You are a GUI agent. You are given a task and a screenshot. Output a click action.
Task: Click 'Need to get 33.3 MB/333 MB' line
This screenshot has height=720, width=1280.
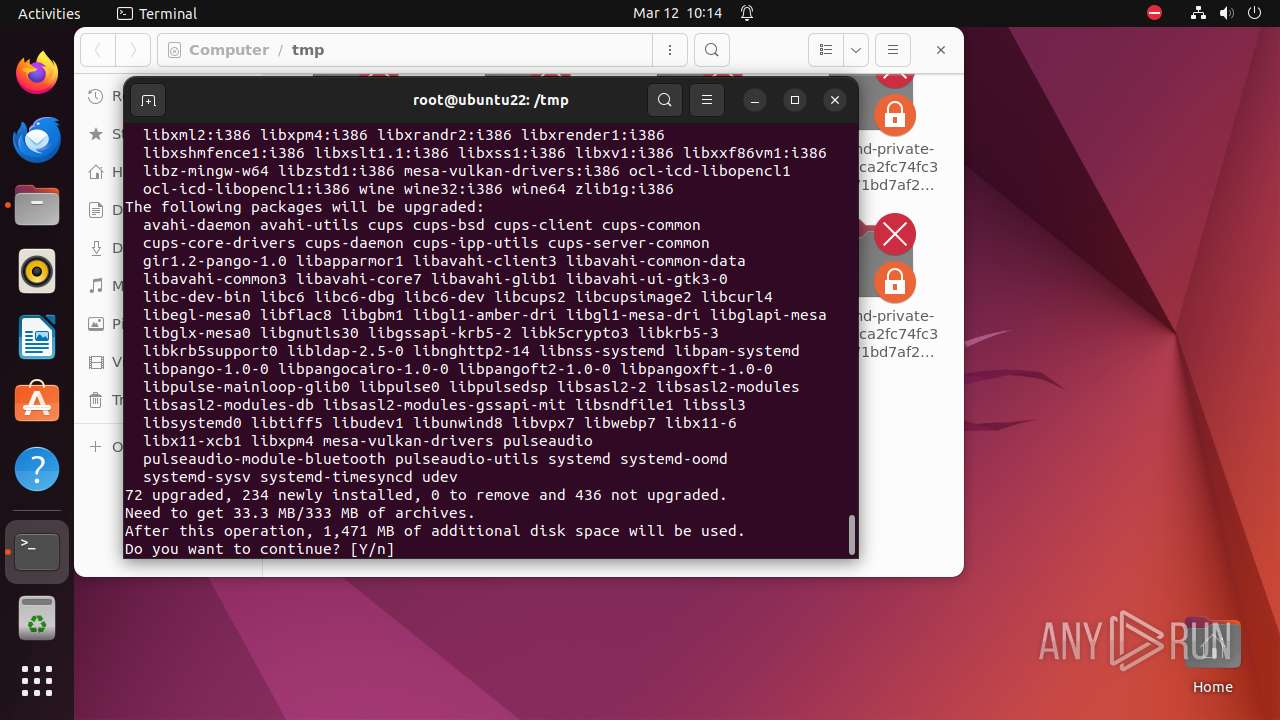(300, 513)
